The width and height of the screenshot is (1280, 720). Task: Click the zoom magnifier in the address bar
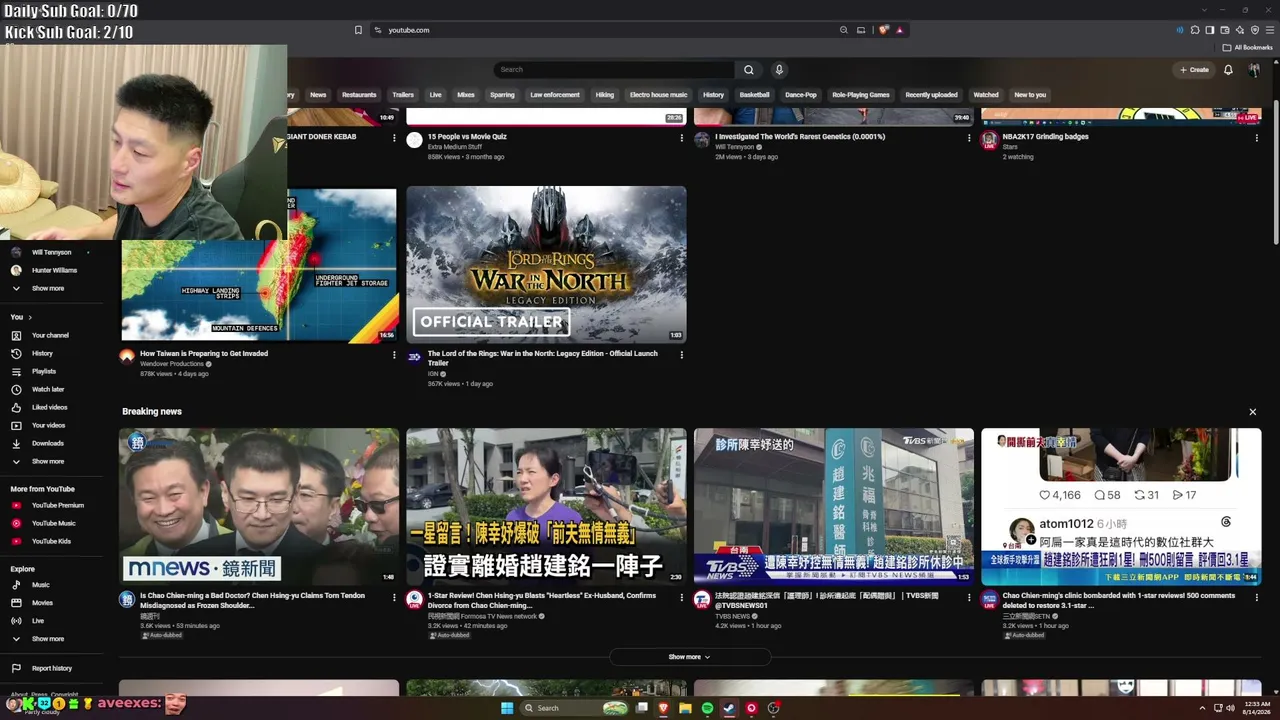pos(844,30)
